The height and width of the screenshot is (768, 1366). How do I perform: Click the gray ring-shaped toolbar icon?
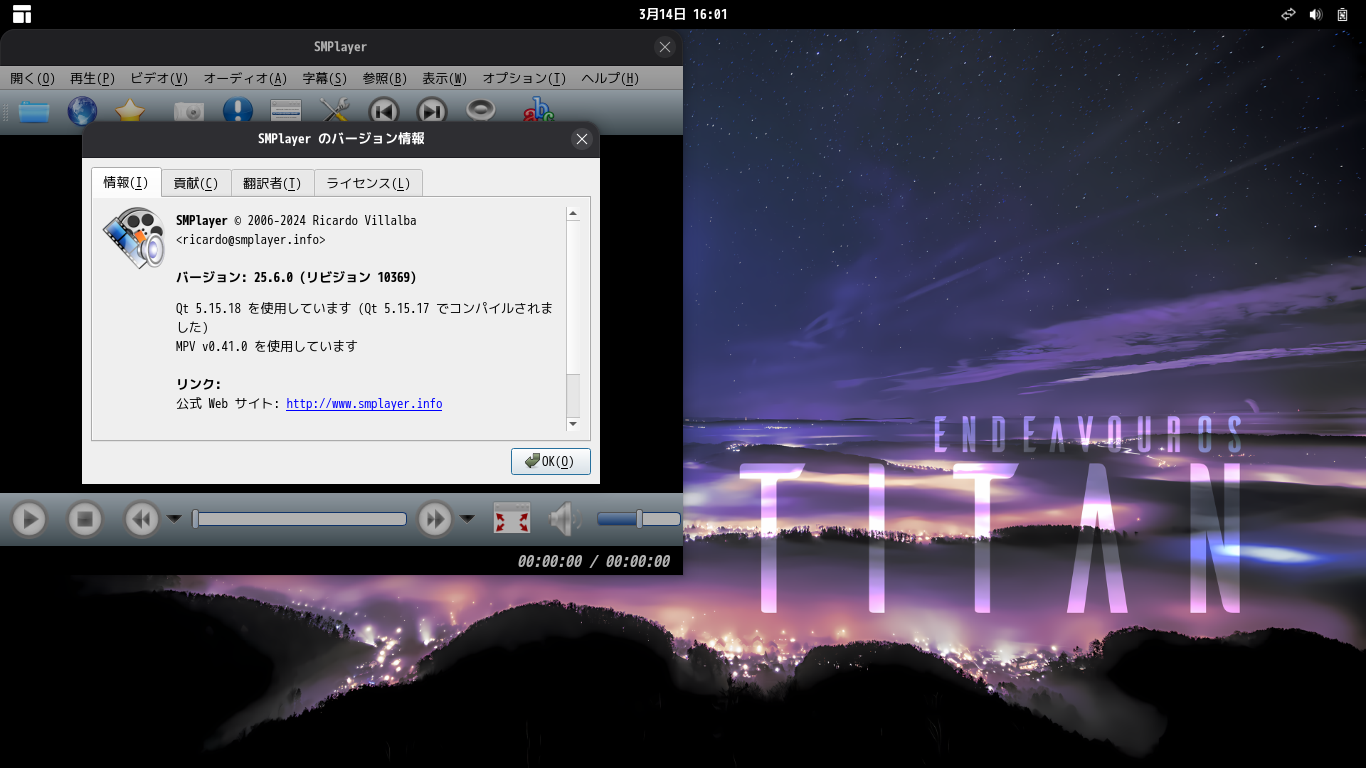(481, 110)
